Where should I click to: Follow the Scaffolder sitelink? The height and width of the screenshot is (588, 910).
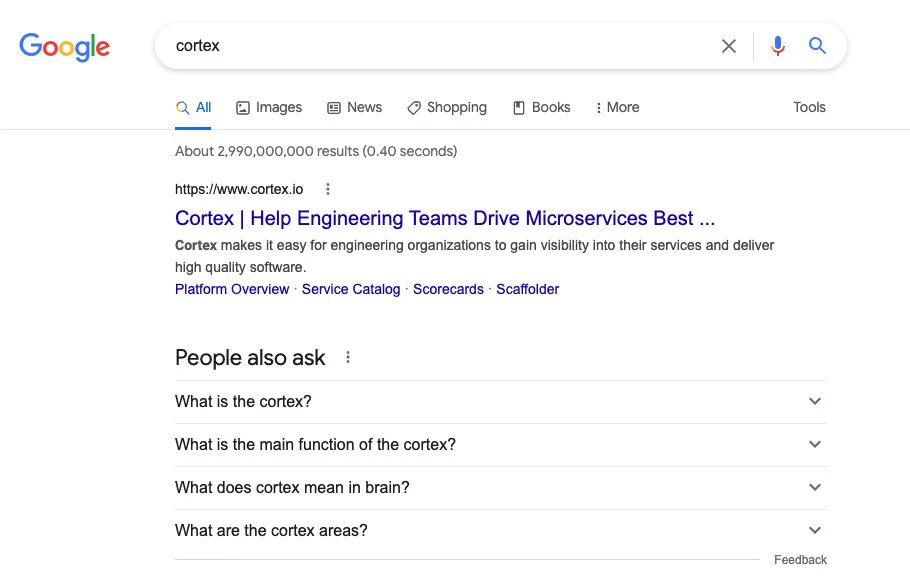(x=528, y=289)
